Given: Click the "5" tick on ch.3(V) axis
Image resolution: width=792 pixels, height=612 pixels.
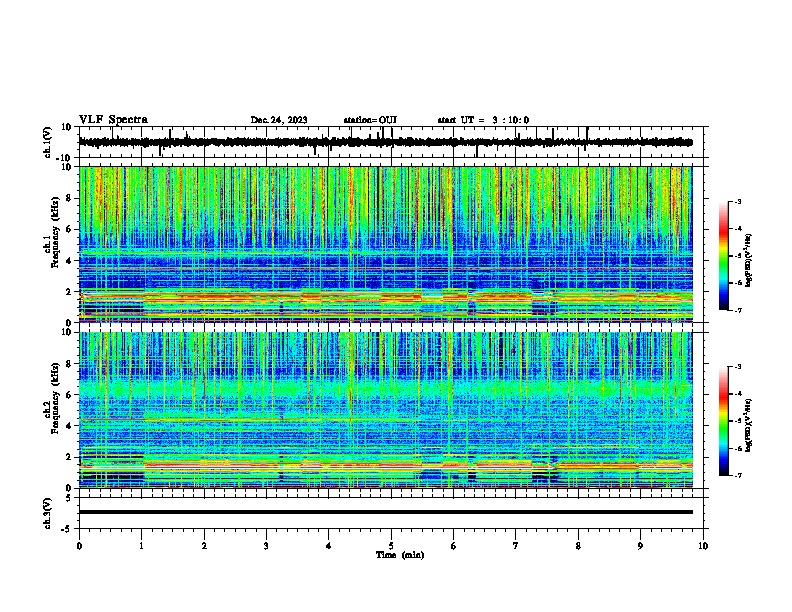Looking at the screenshot, I should coord(70,498).
